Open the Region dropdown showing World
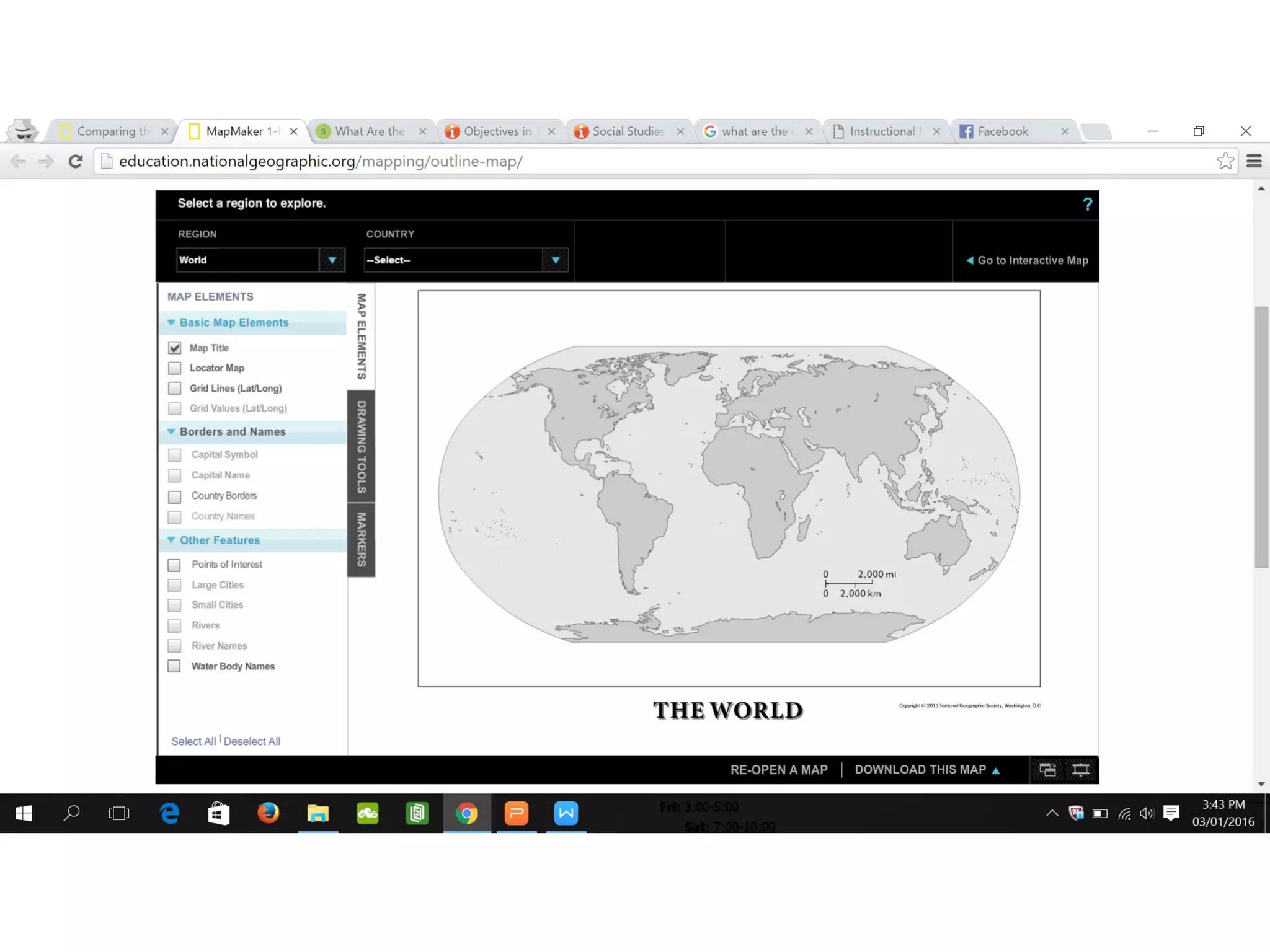The width and height of the screenshot is (1270, 952). (x=332, y=260)
